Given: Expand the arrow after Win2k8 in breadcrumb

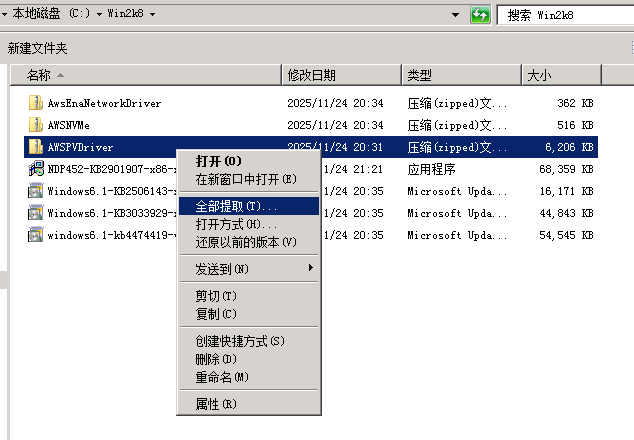Looking at the screenshot, I should pyautogui.click(x=152, y=14).
